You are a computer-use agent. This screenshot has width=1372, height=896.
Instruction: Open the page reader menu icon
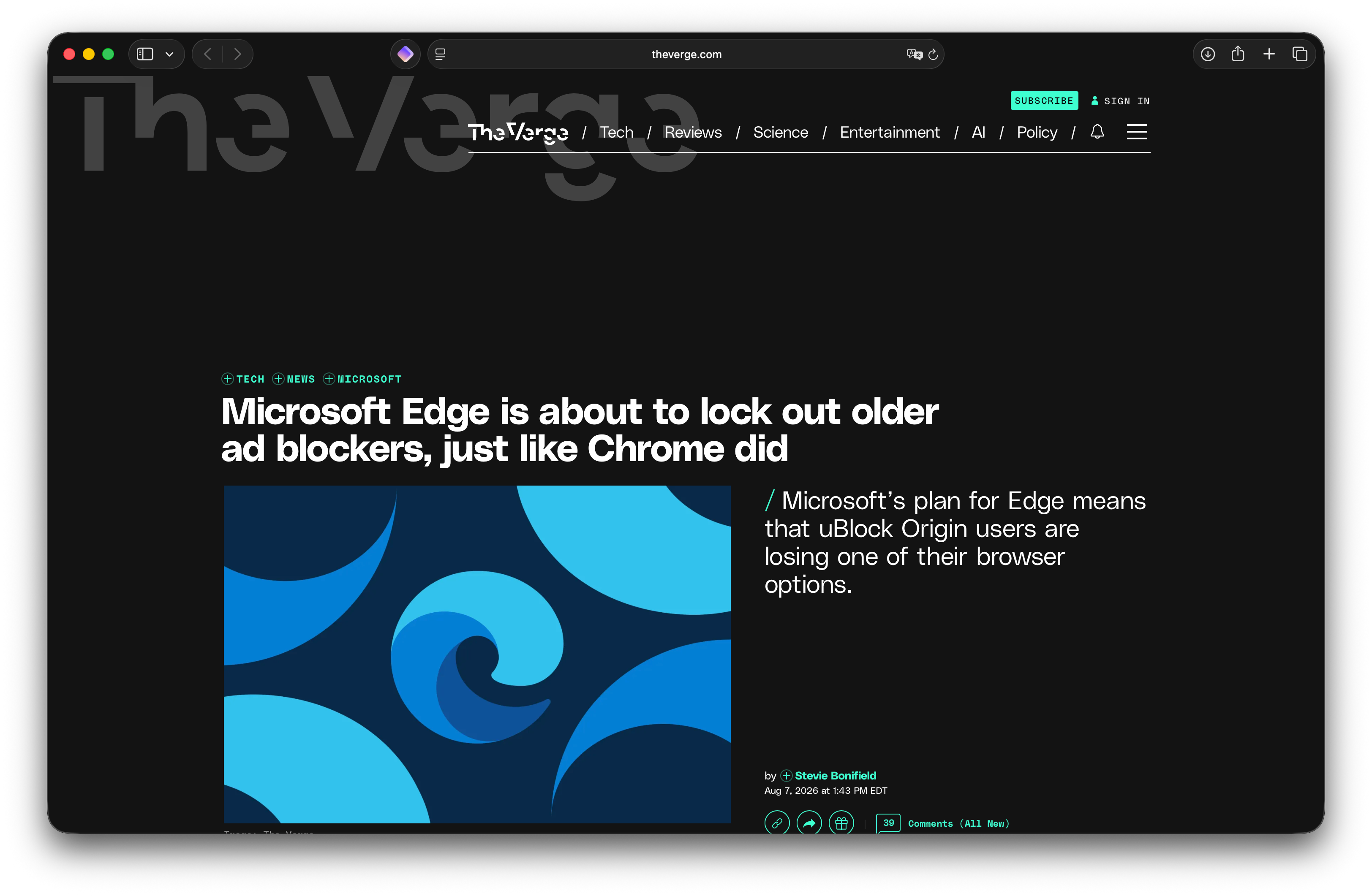pyautogui.click(x=441, y=54)
